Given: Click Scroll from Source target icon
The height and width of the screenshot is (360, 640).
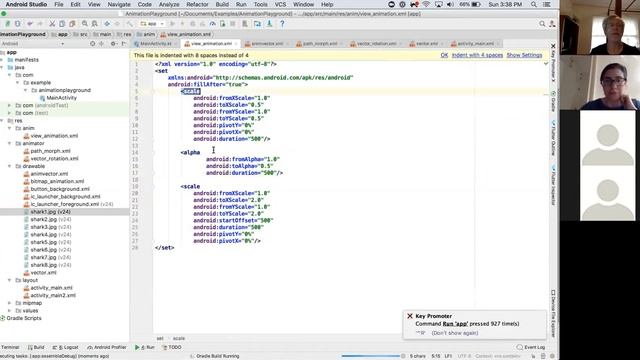Looking at the screenshot, I should coord(93,44).
